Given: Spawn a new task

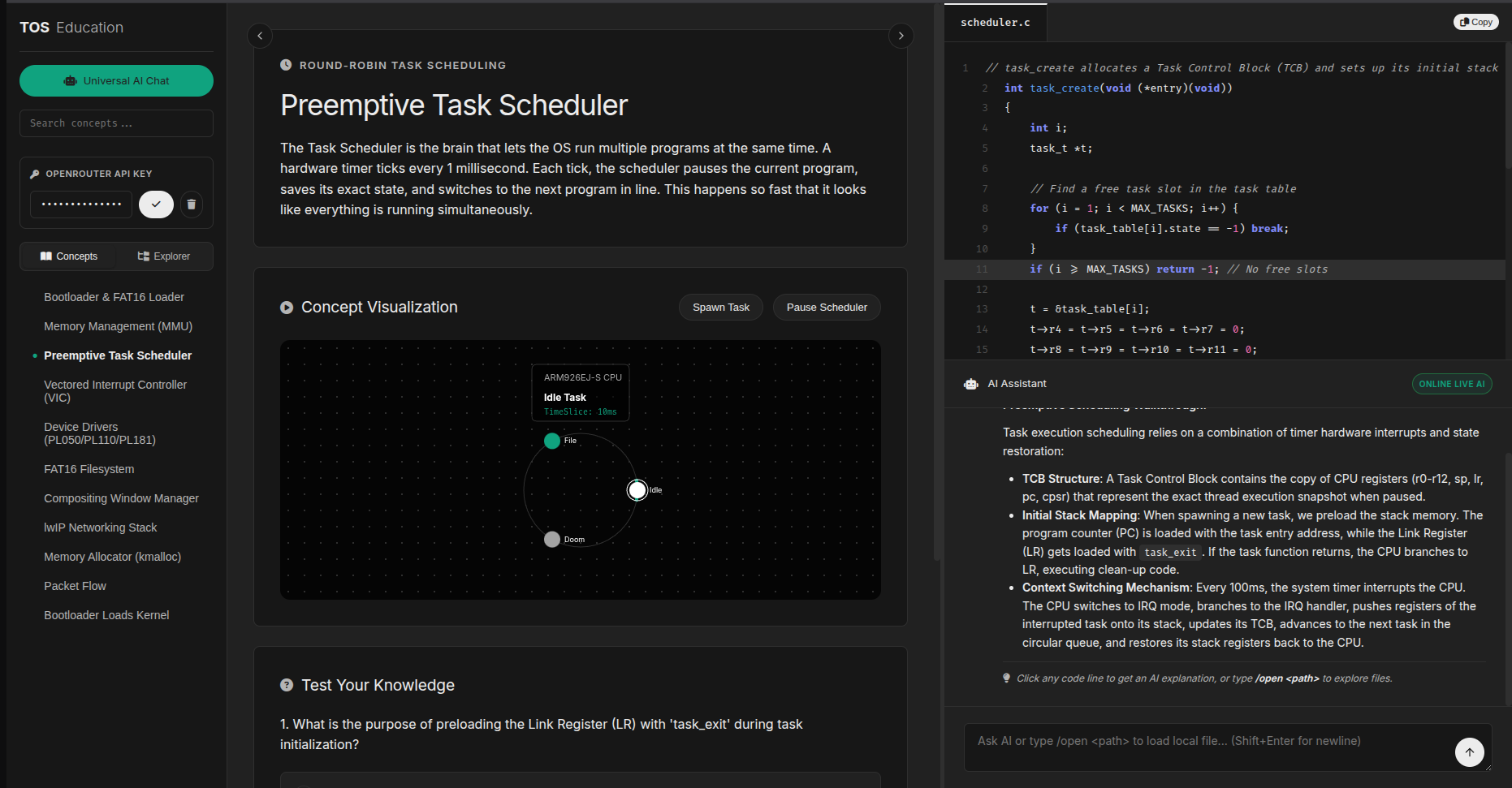Looking at the screenshot, I should (721, 308).
